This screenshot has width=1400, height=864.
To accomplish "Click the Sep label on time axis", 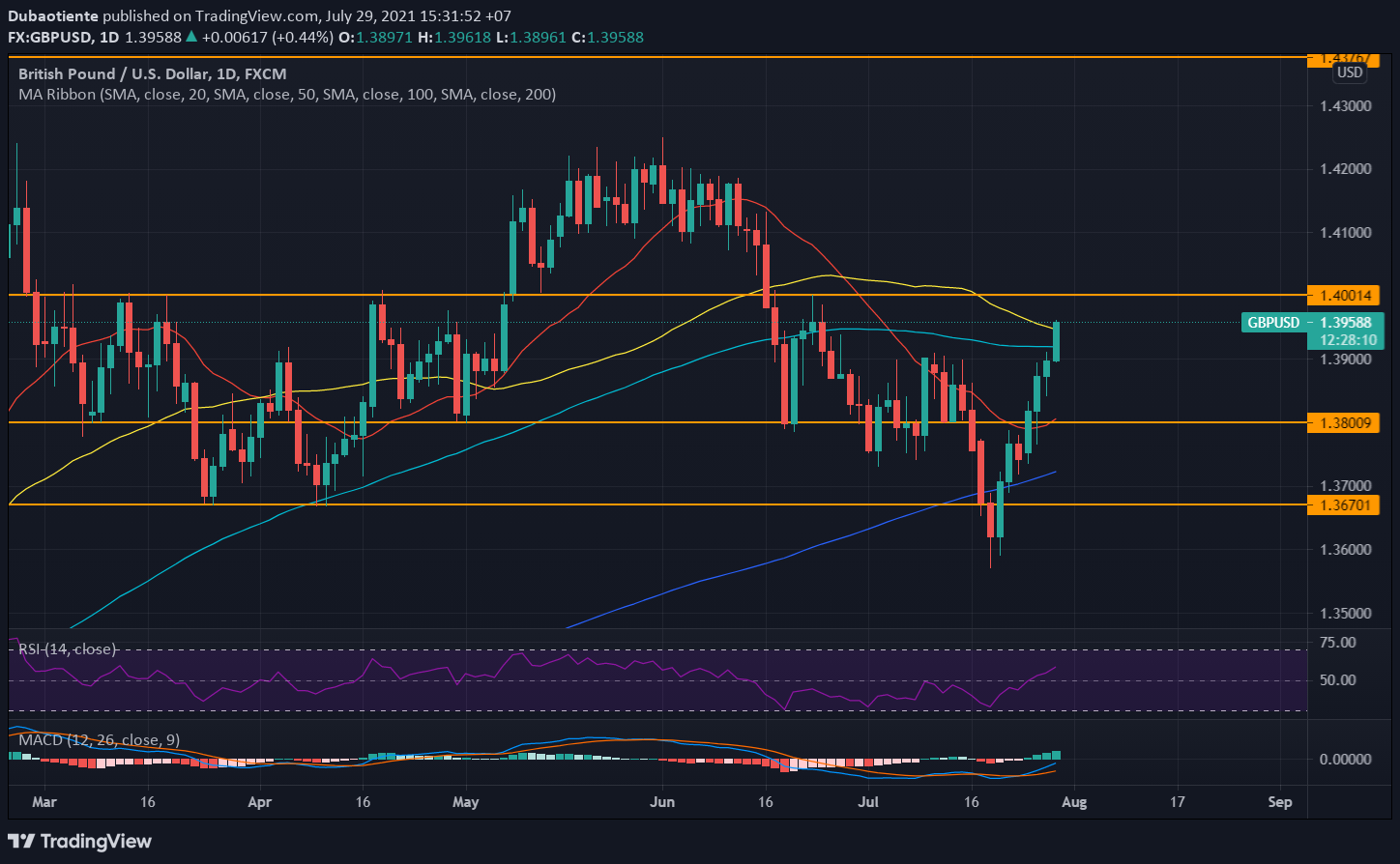I will tap(1280, 802).
